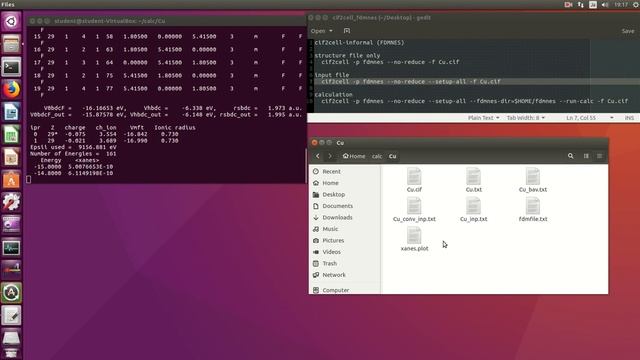Open the Files menu in the top bar
The height and width of the screenshot is (360, 640).
point(8,4)
